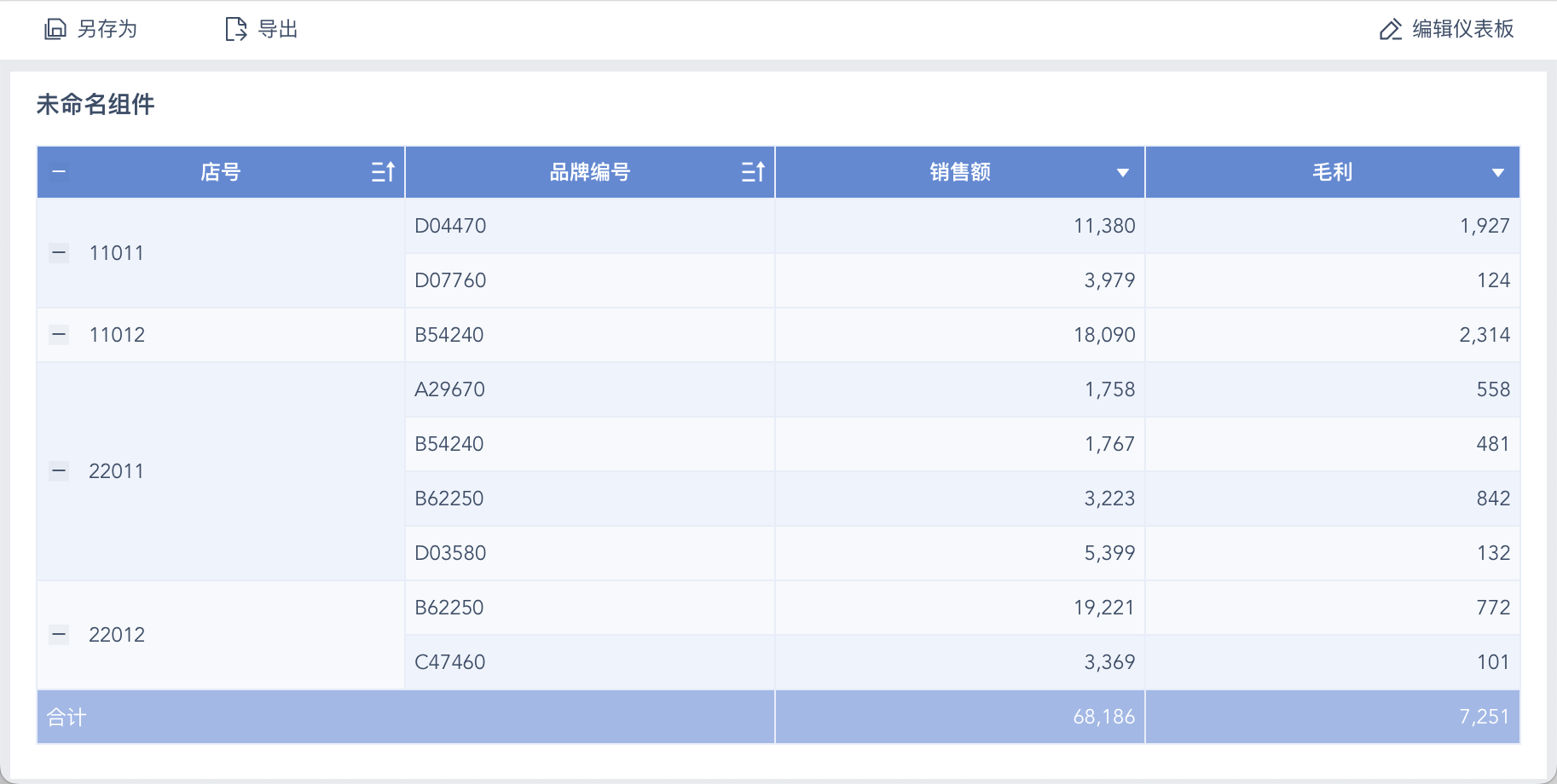This screenshot has width=1557, height=784.
Task: Open the 毛利 column dropdown arrow
Action: [x=1497, y=173]
